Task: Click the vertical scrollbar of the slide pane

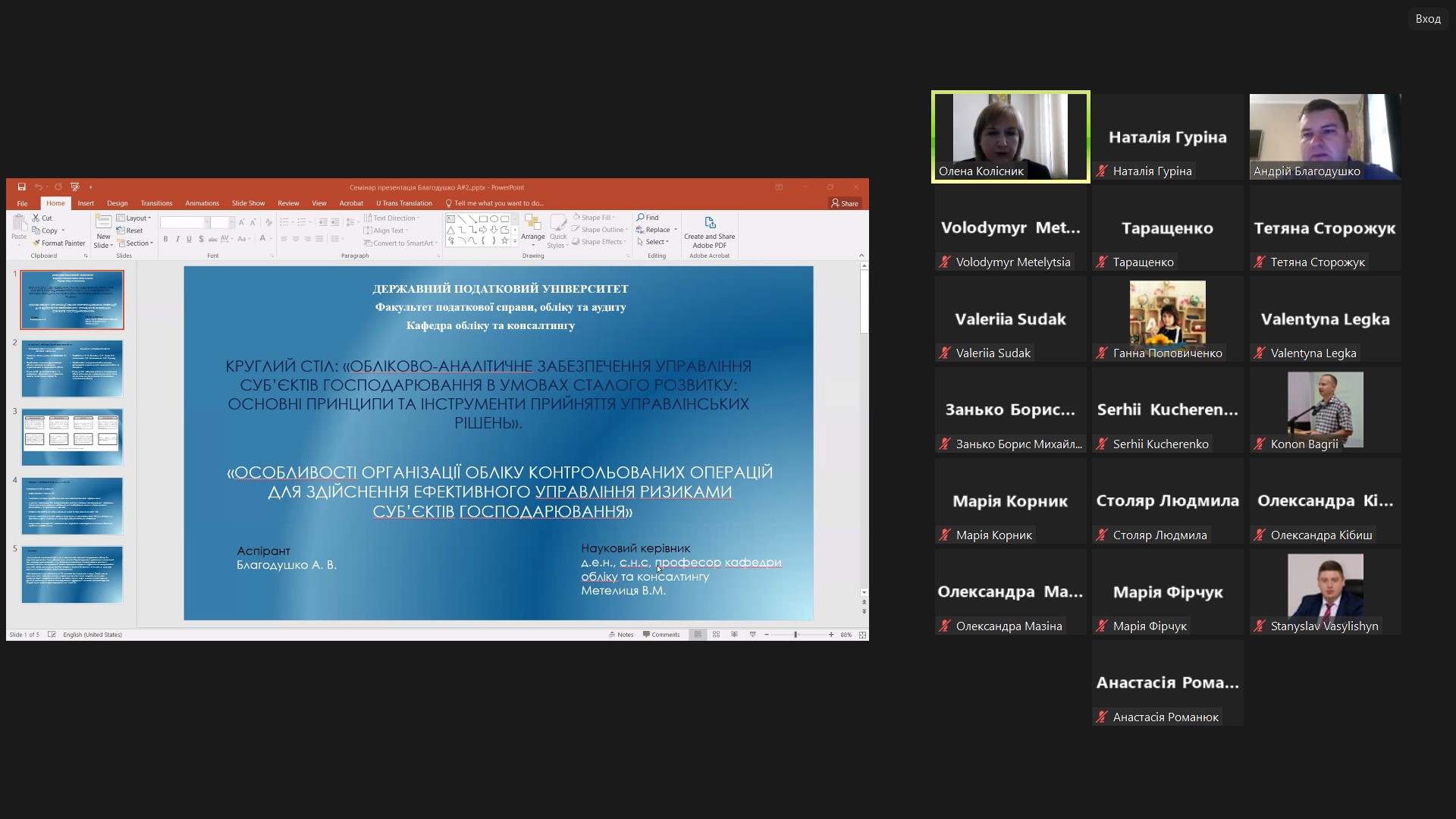Action: [x=864, y=428]
